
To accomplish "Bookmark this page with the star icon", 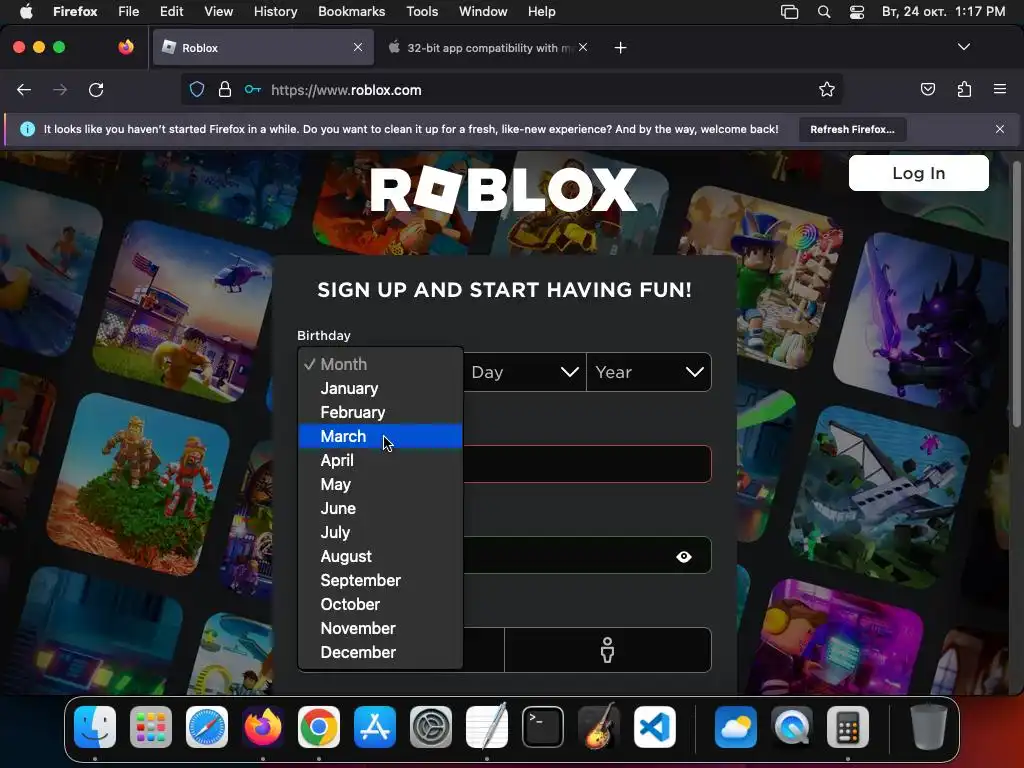I will [x=827, y=89].
